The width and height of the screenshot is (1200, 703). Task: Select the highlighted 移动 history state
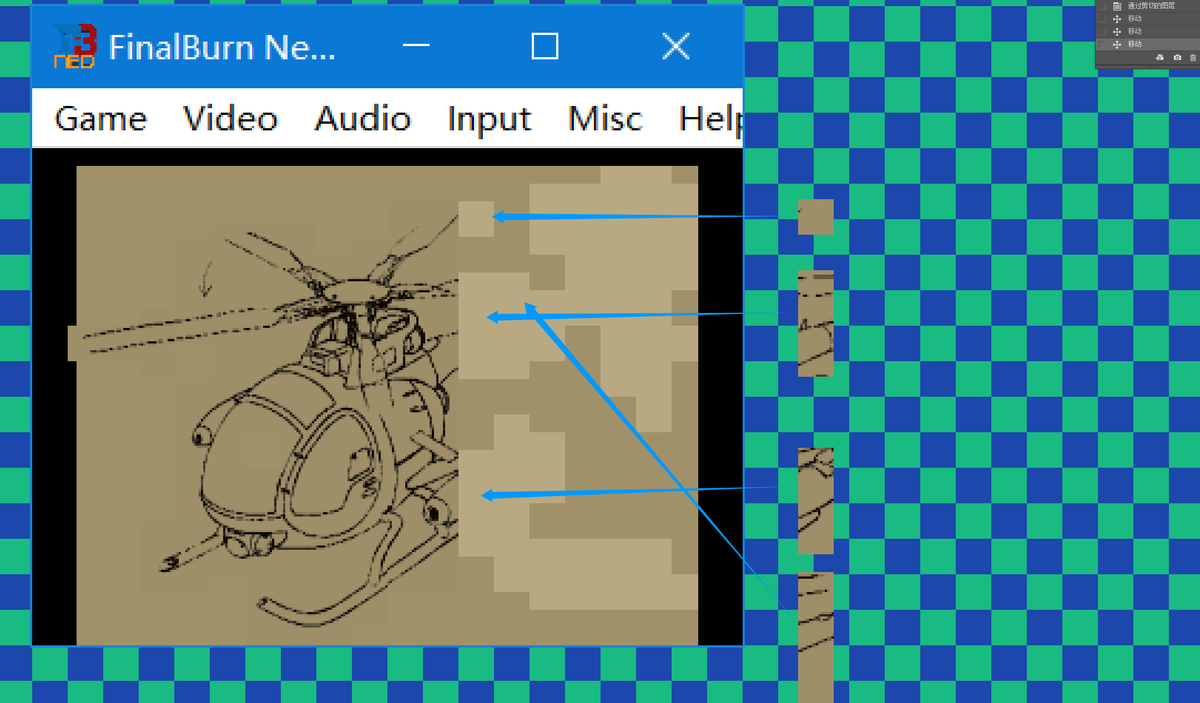[1148, 44]
